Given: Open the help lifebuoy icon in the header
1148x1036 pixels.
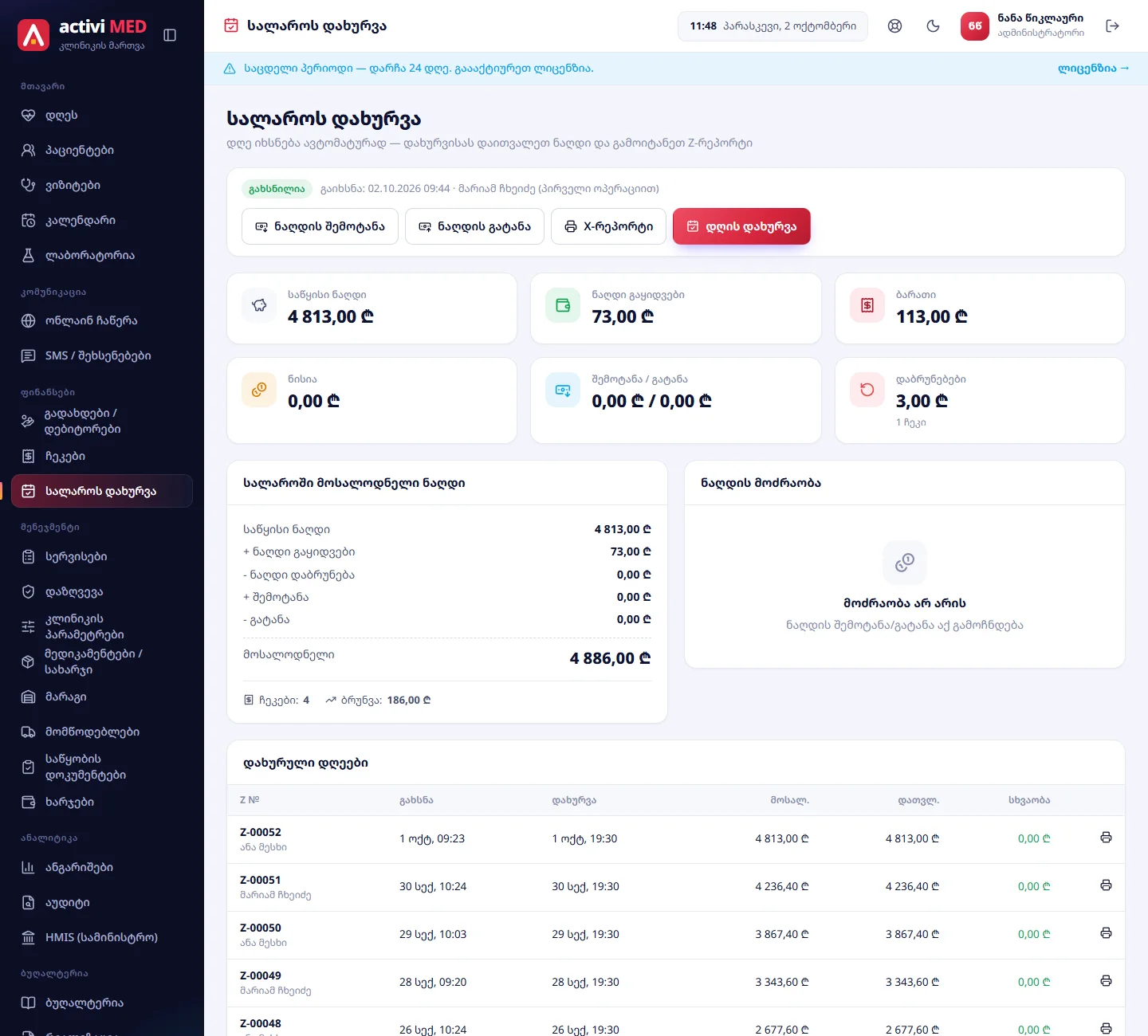Looking at the screenshot, I should (x=895, y=26).
